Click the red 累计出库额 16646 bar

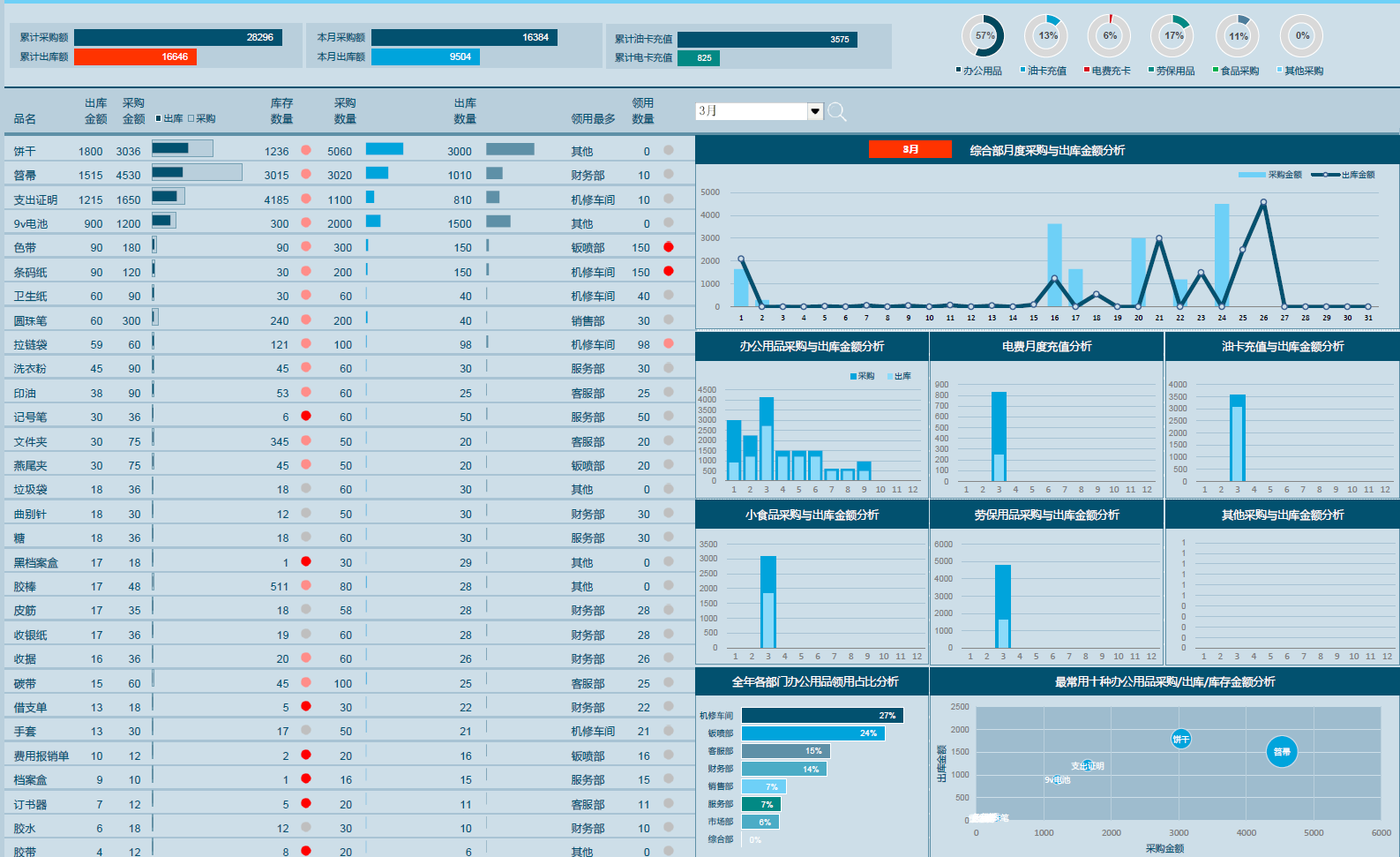point(135,56)
